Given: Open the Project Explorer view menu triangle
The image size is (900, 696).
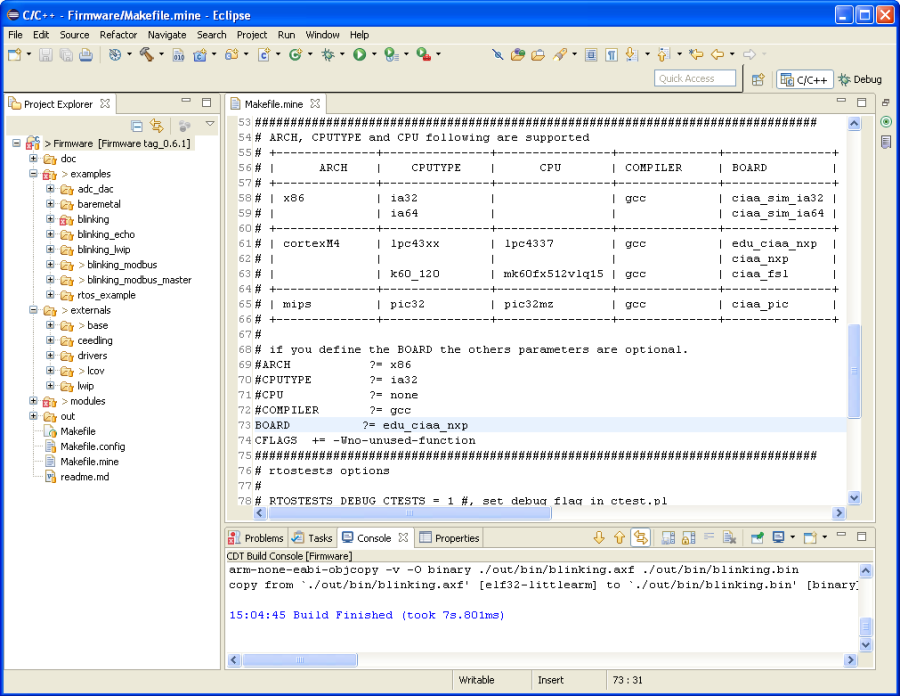Looking at the screenshot, I should pyautogui.click(x=210, y=124).
